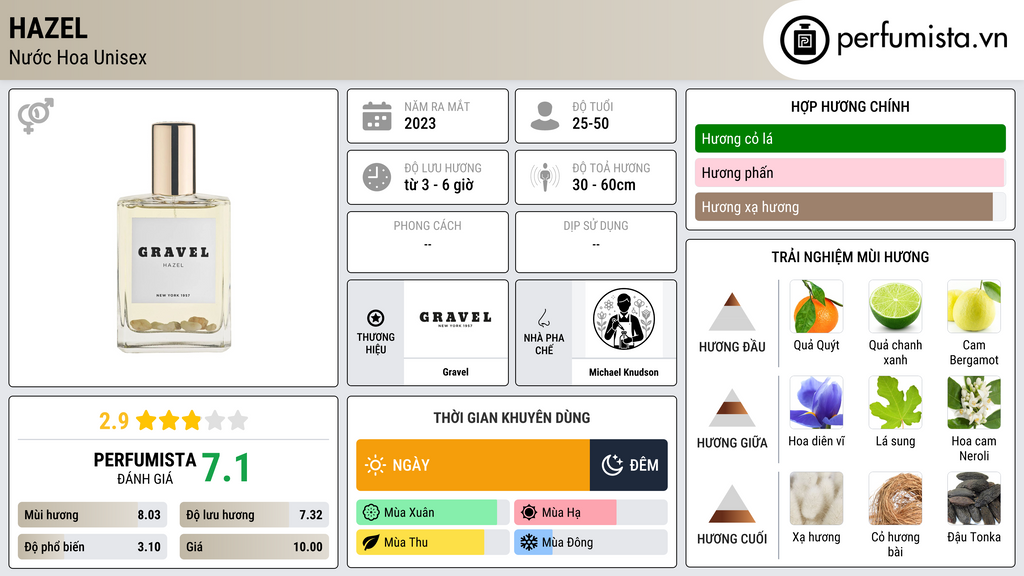Click the perfumista.vn site name
This screenshot has height=576, width=1024.
click(x=922, y=39)
